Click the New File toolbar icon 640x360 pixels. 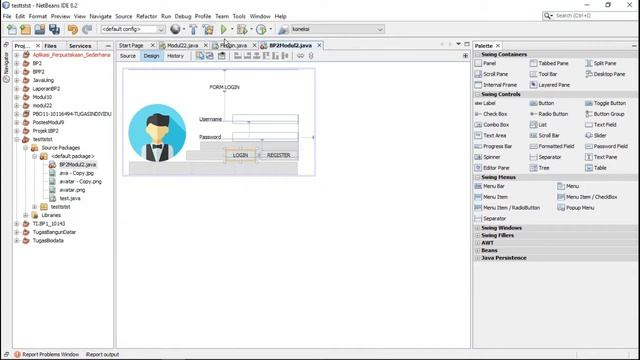pyautogui.click(x=11, y=29)
